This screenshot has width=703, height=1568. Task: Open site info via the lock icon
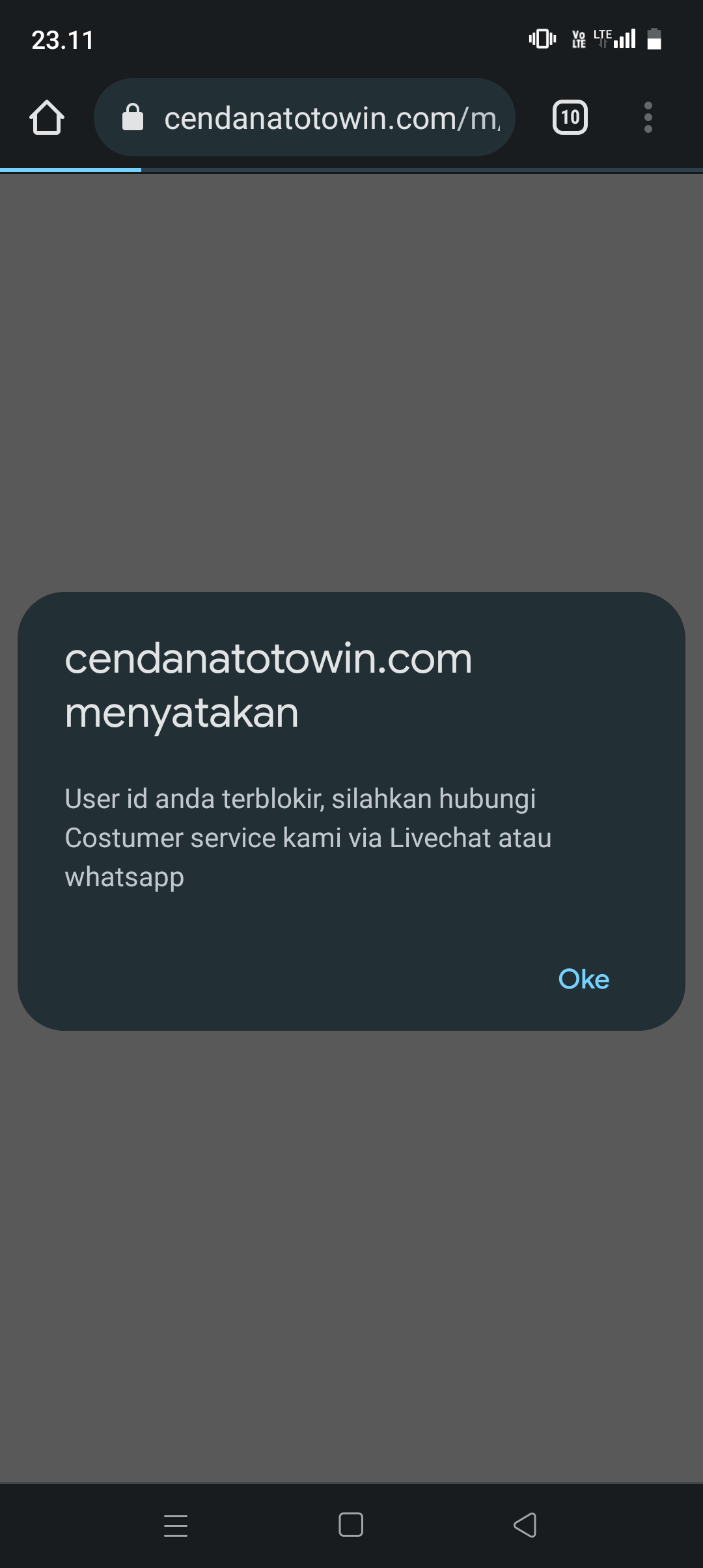point(133,117)
